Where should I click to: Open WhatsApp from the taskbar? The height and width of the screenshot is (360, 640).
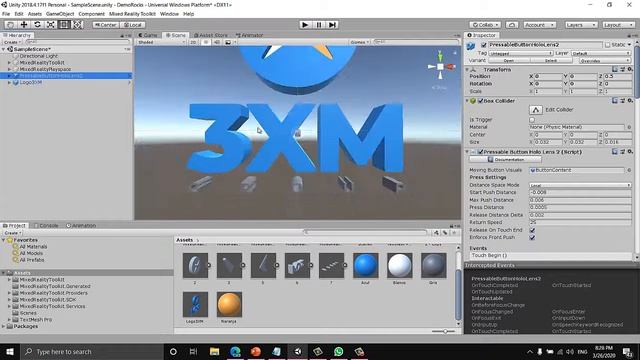pyautogui.click(x=338, y=351)
